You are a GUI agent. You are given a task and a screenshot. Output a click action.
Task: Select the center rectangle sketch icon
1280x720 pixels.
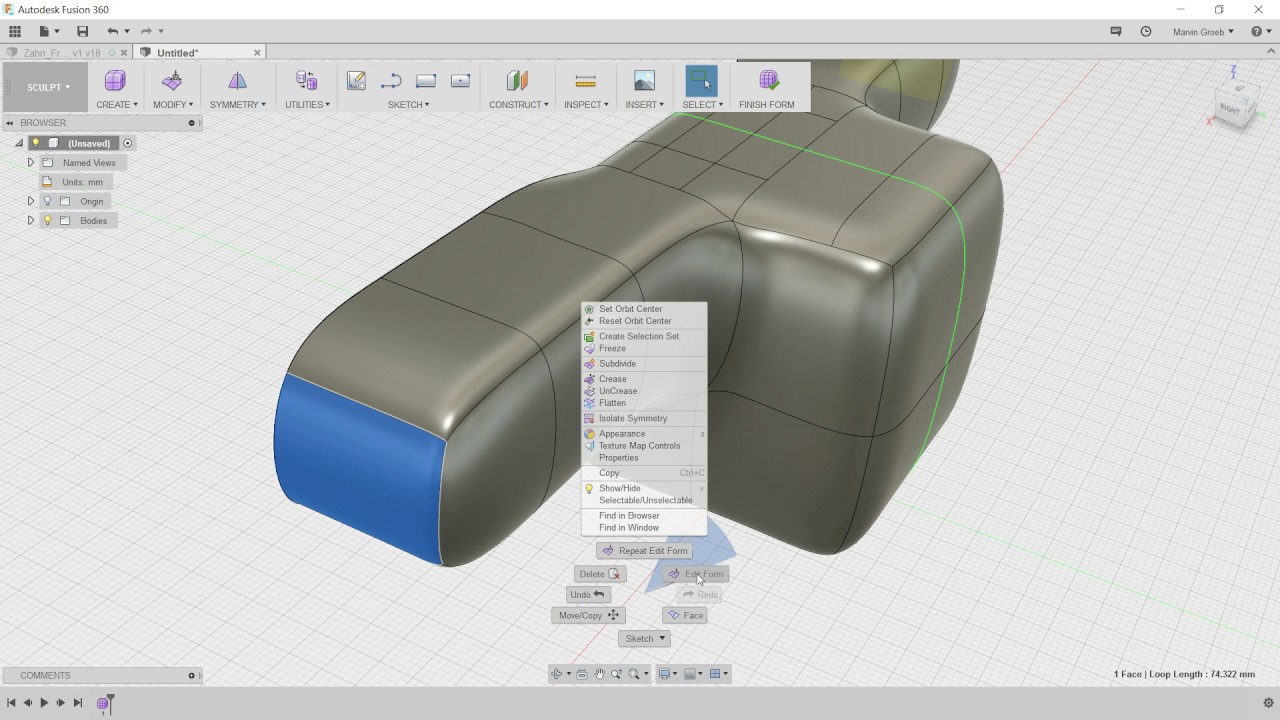pos(460,81)
